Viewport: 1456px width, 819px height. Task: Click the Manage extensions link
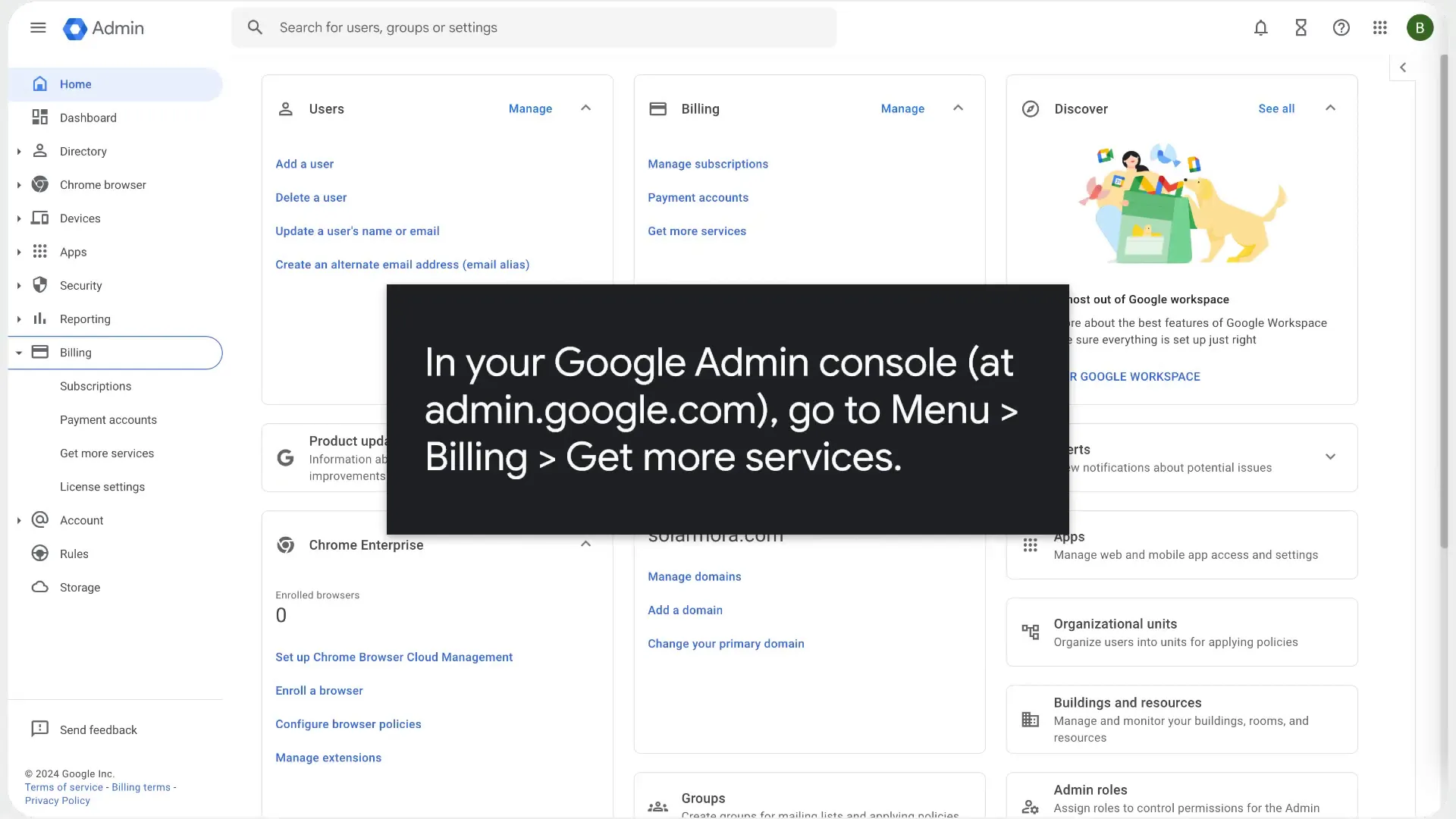328,758
